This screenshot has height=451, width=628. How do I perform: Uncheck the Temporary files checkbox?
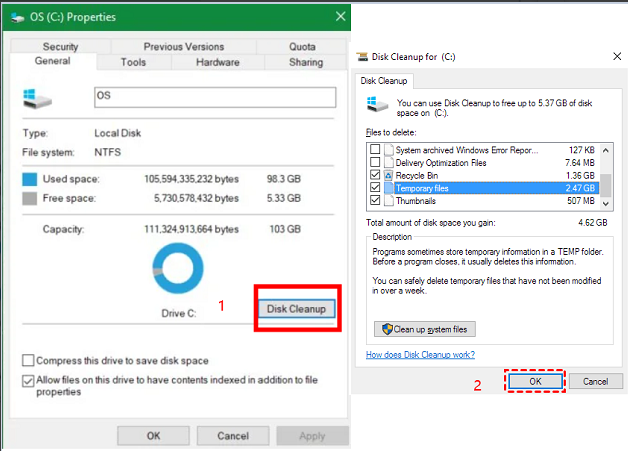click(374, 187)
